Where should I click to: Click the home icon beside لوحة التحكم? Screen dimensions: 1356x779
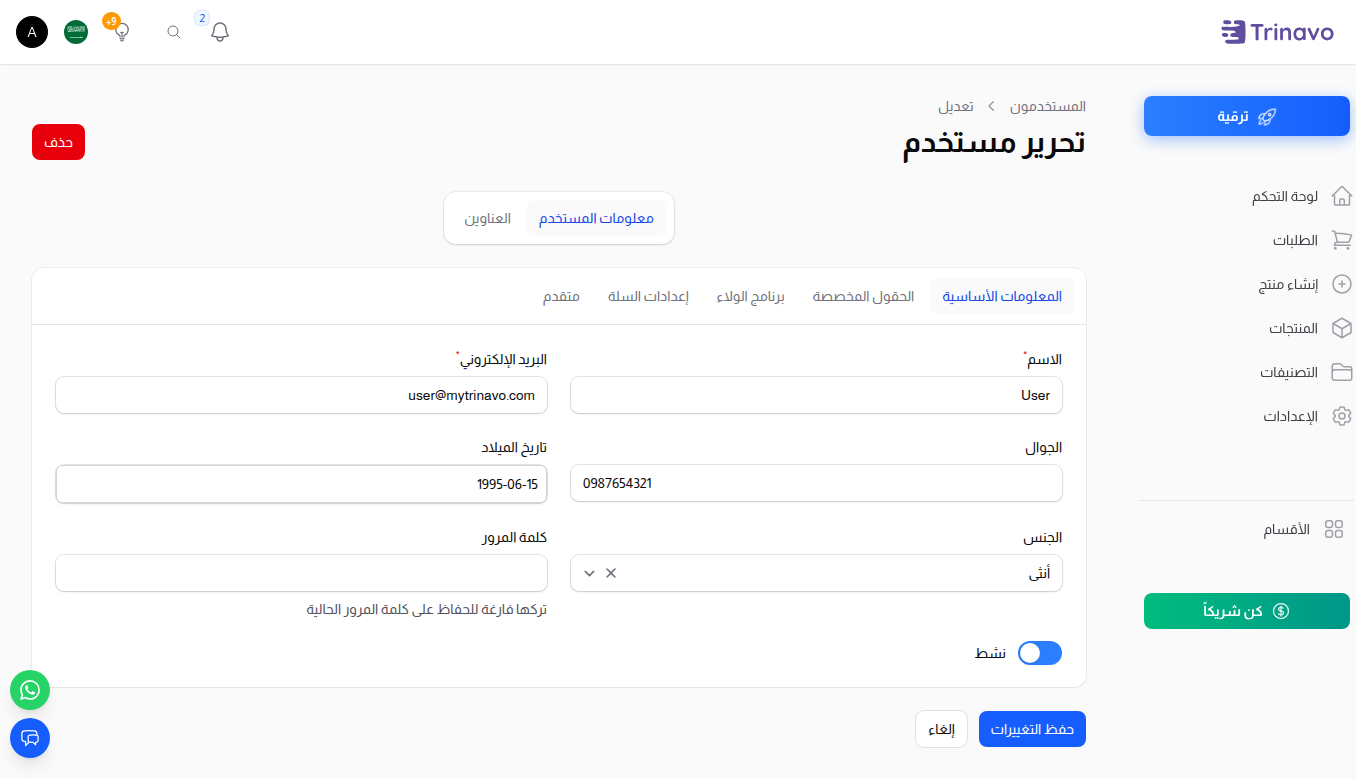click(x=1342, y=196)
